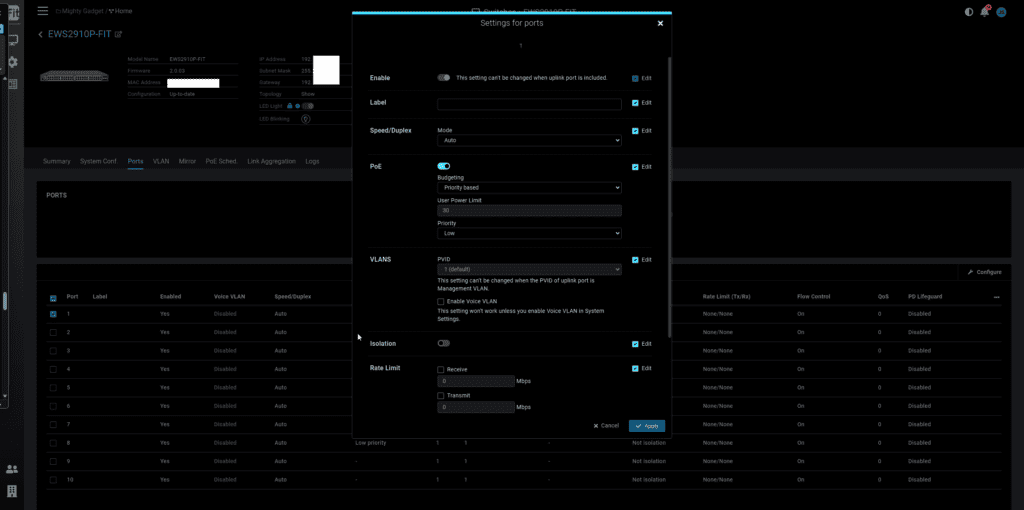
Task: Check the Receive rate limit checkbox
Action: click(441, 369)
